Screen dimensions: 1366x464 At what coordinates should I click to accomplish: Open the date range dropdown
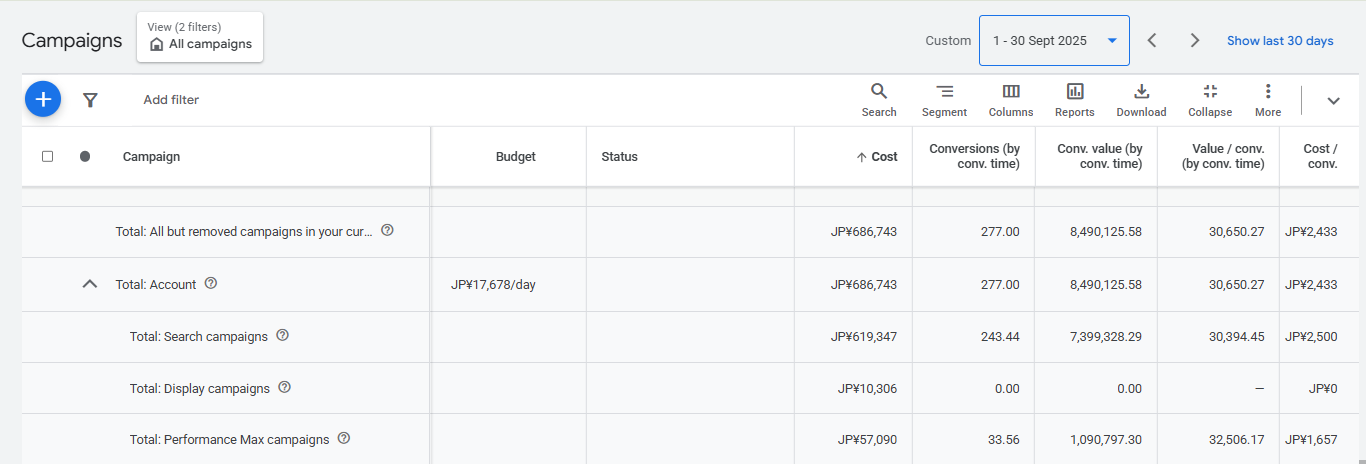coord(1054,41)
